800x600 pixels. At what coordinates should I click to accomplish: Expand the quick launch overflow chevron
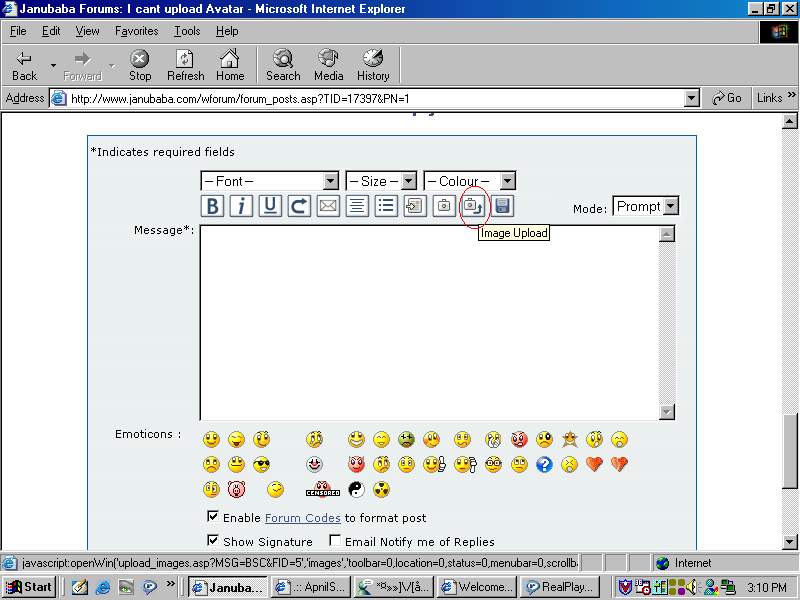pos(170,583)
